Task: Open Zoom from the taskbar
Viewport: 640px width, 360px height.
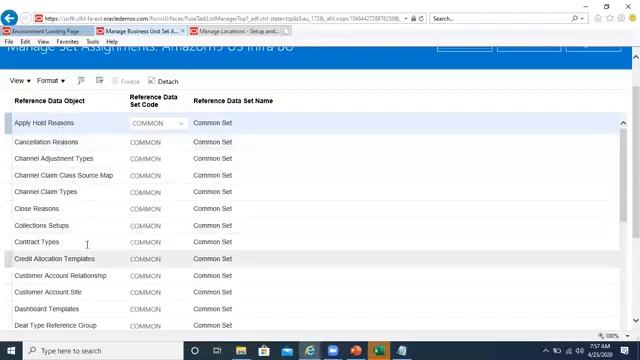Action: click(333, 351)
